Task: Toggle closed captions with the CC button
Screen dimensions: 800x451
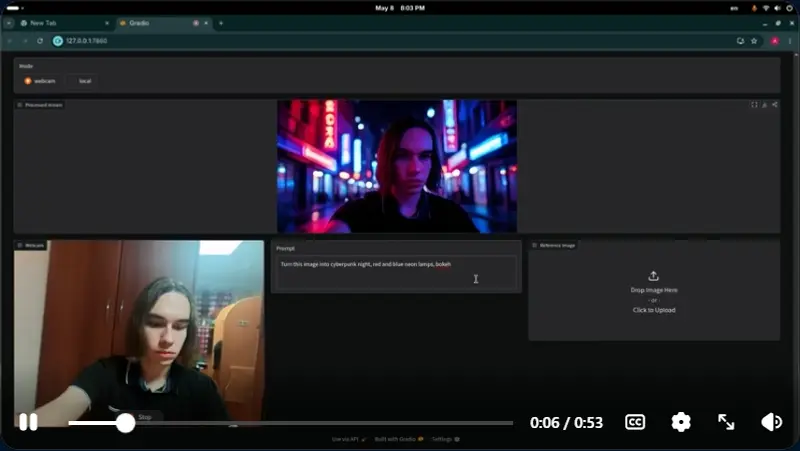Action: 635,422
